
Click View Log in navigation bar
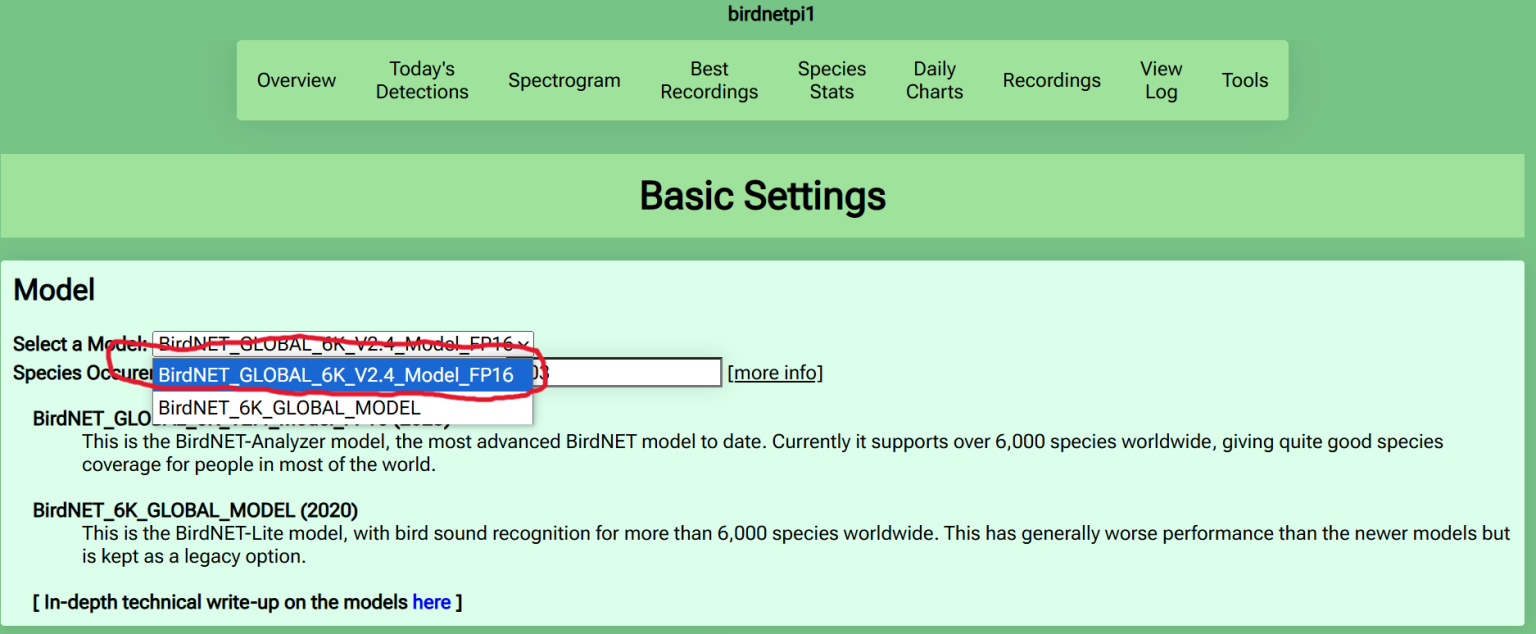1160,80
